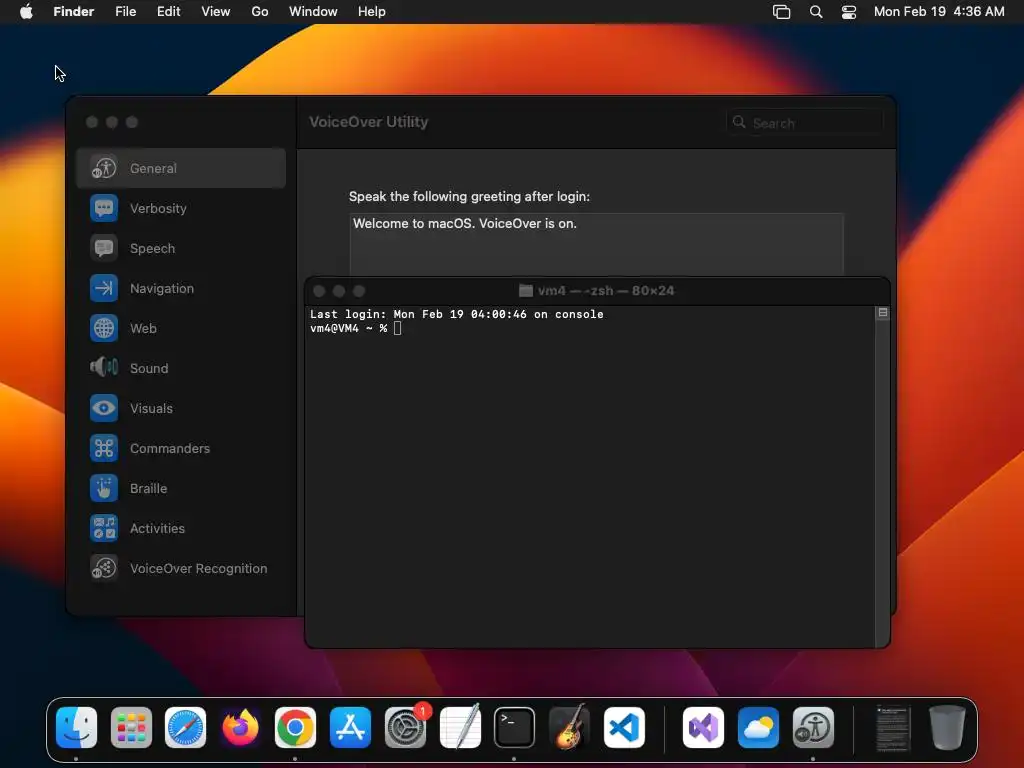Open the File menu
This screenshot has height=768, width=1024.
pyautogui.click(x=125, y=12)
